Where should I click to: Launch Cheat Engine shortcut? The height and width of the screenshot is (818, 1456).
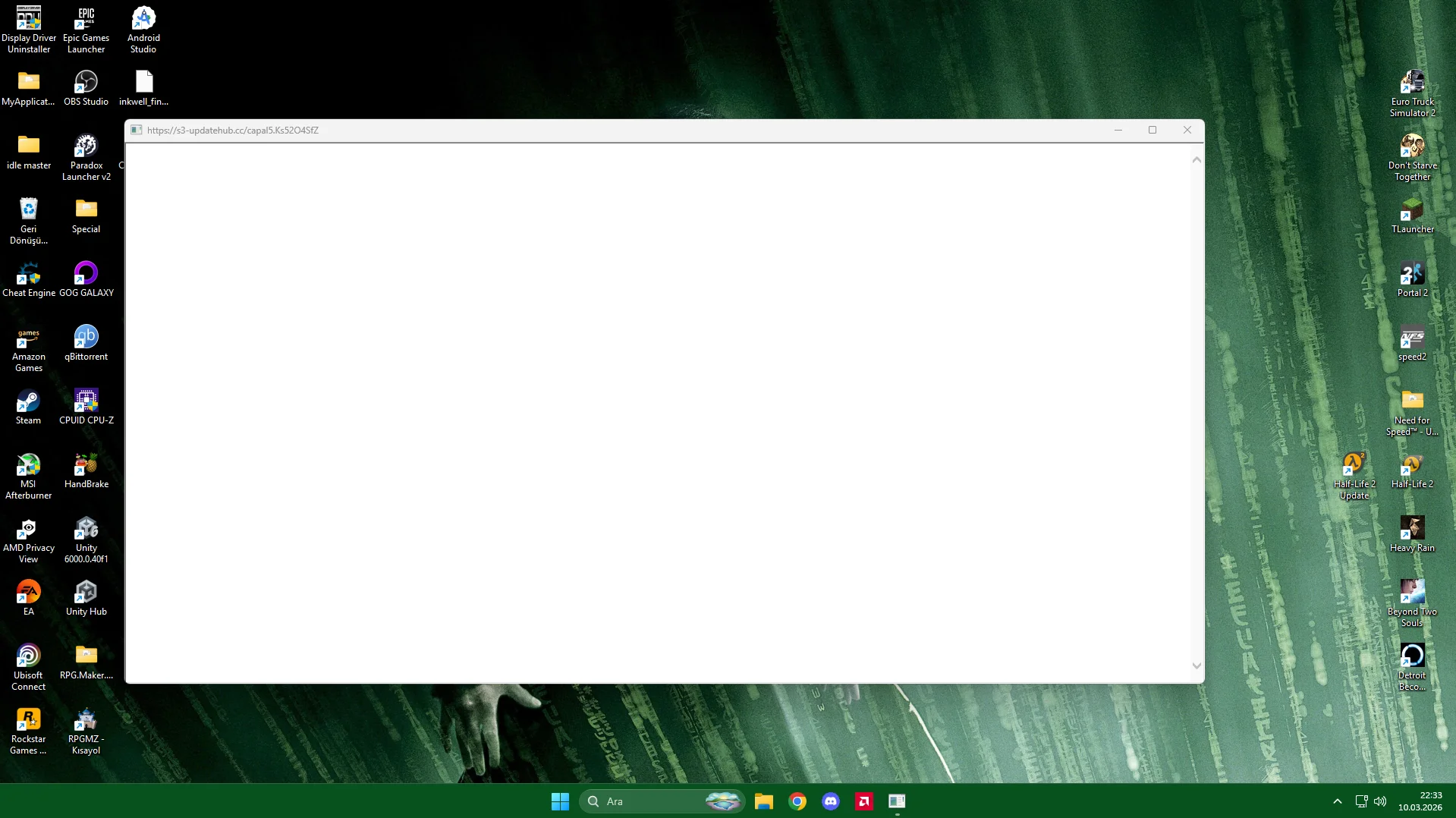pyautogui.click(x=29, y=279)
